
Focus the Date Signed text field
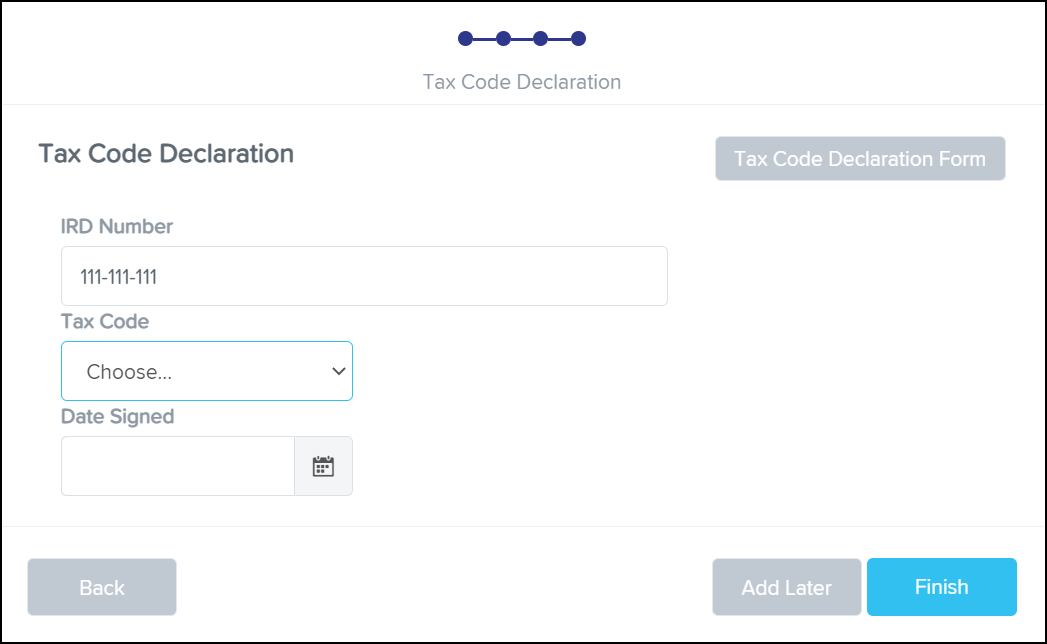(x=178, y=466)
